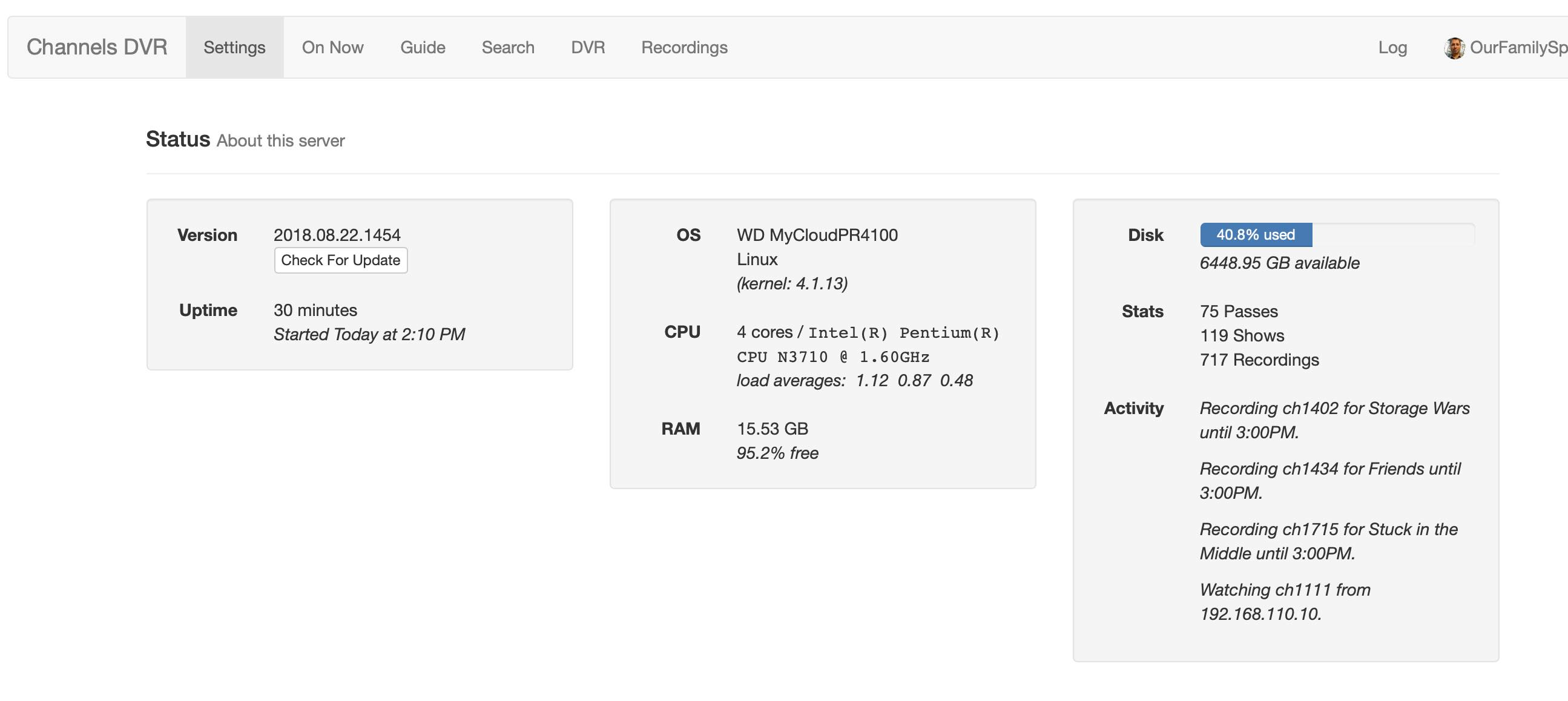Click the Watching ch1111 activity line

pyautogui.click(x=1284, y=601)
